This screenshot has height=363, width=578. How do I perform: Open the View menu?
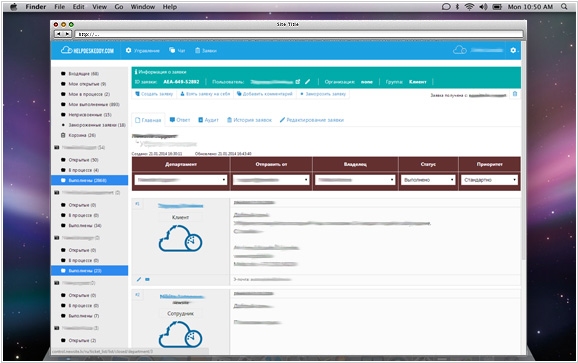100,7
